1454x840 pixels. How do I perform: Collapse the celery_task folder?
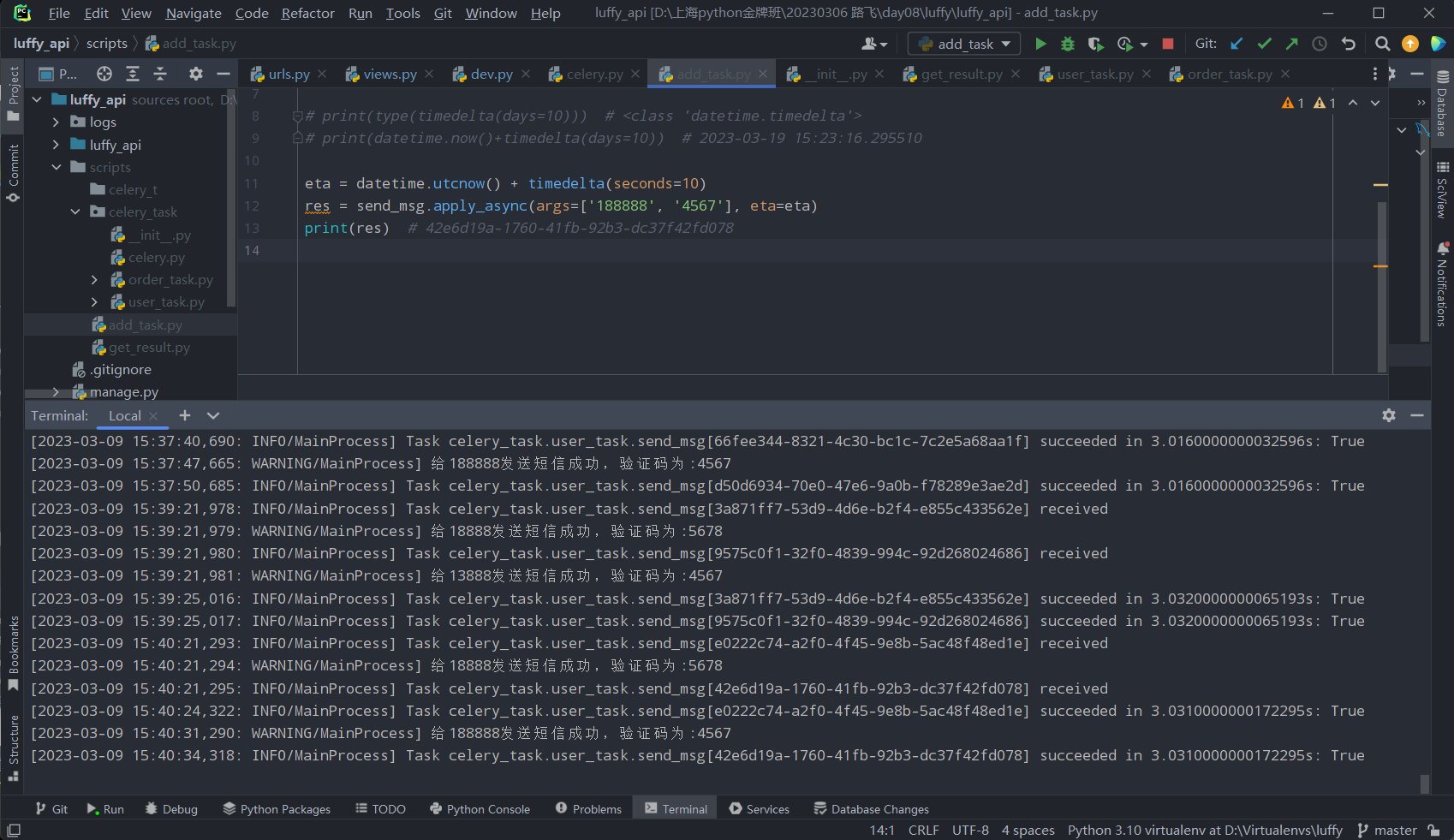(x=75, y=211)
